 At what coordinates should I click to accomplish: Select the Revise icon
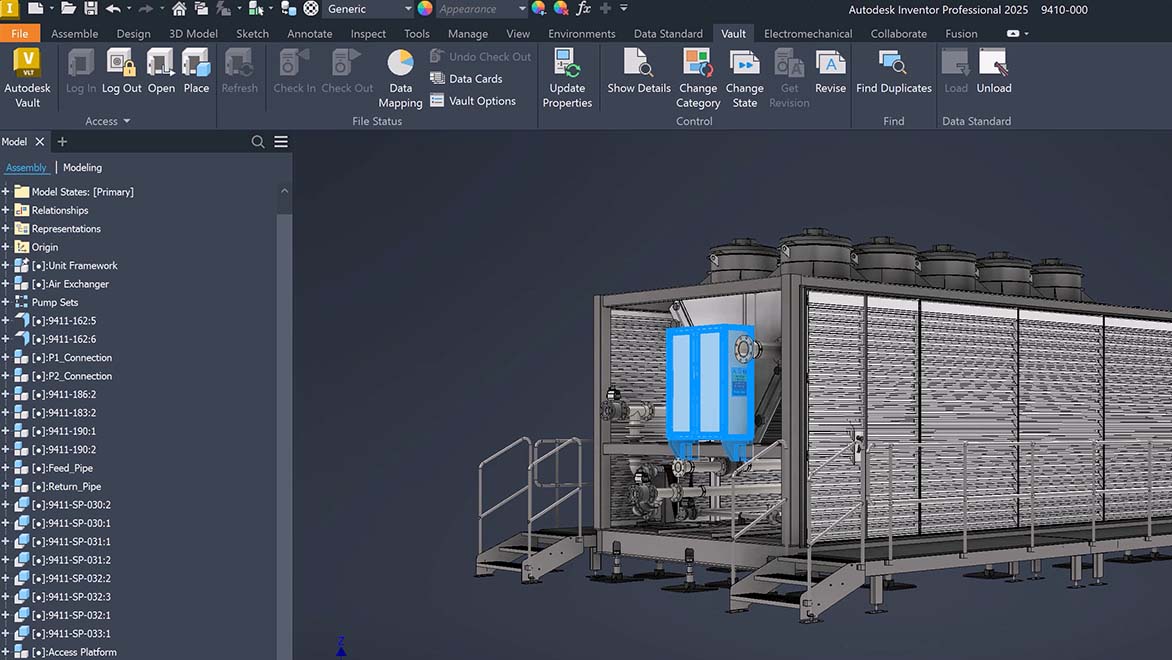point(830,70)
